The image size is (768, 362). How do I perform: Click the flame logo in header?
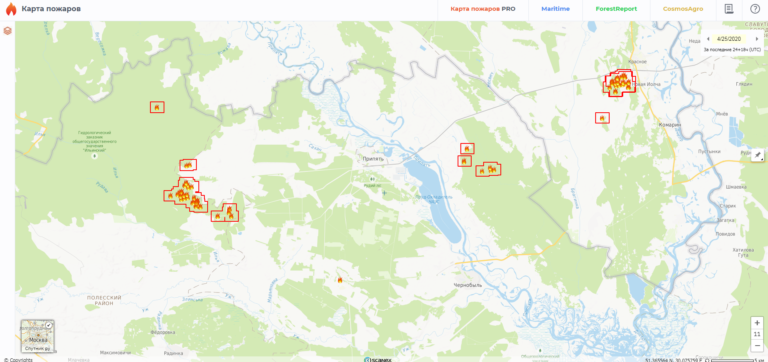click(11, 9)
